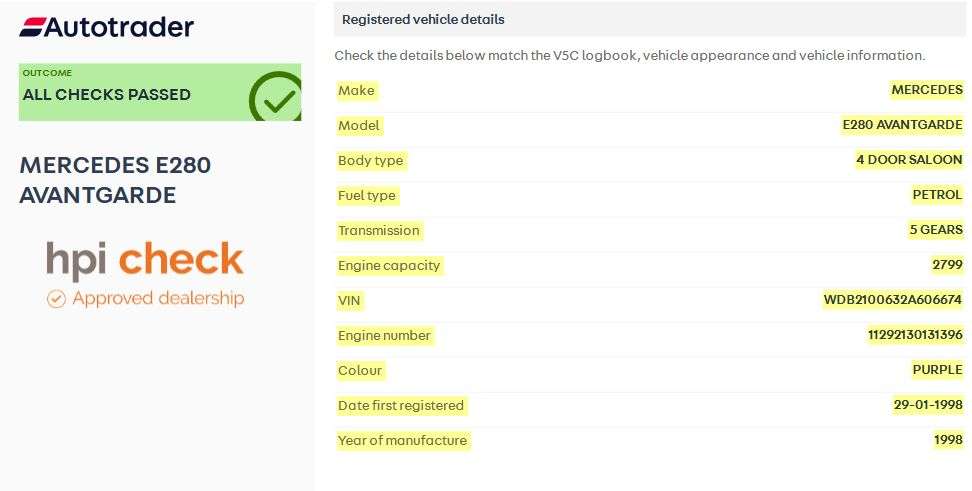
Task: Click the Approved dealership tick icon
Action: [56, 298]
